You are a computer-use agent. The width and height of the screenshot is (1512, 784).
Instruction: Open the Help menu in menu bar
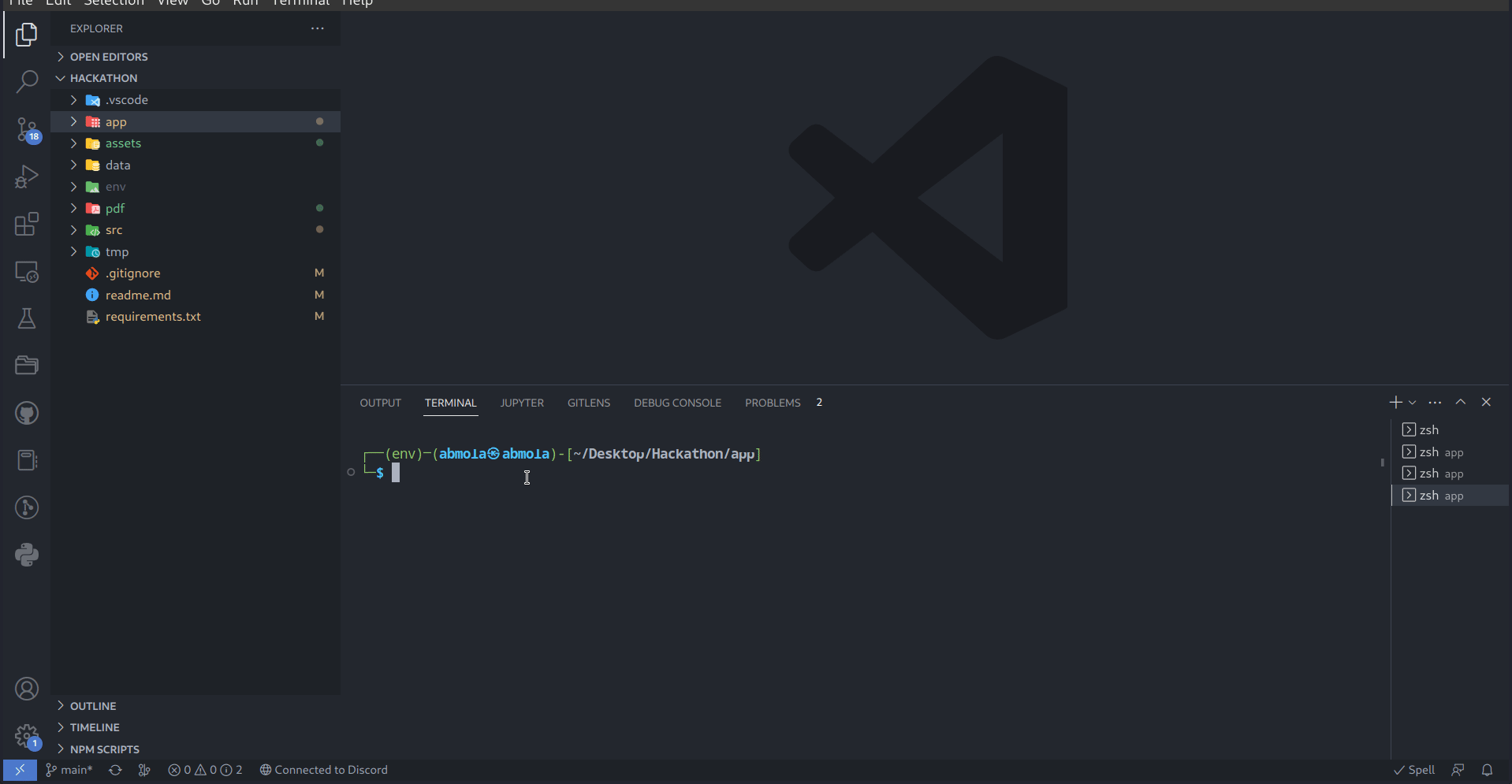pos(357,3)
